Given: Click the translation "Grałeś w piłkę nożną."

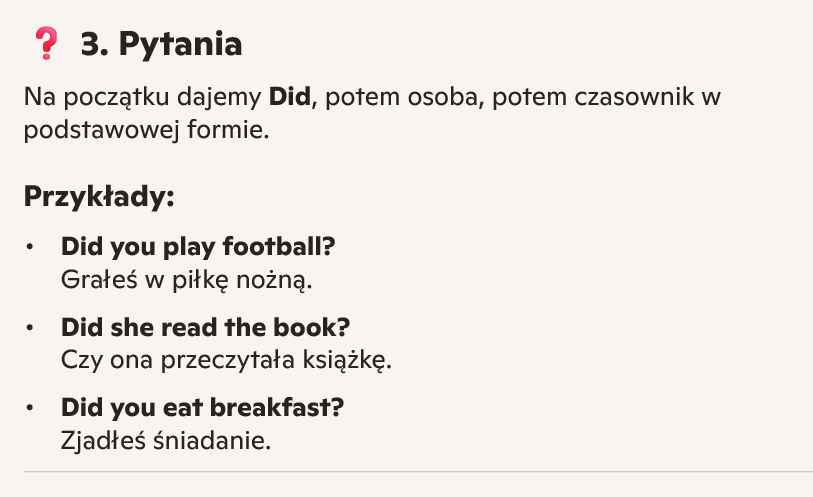Looking at the screenshot, I should (187, 278).
